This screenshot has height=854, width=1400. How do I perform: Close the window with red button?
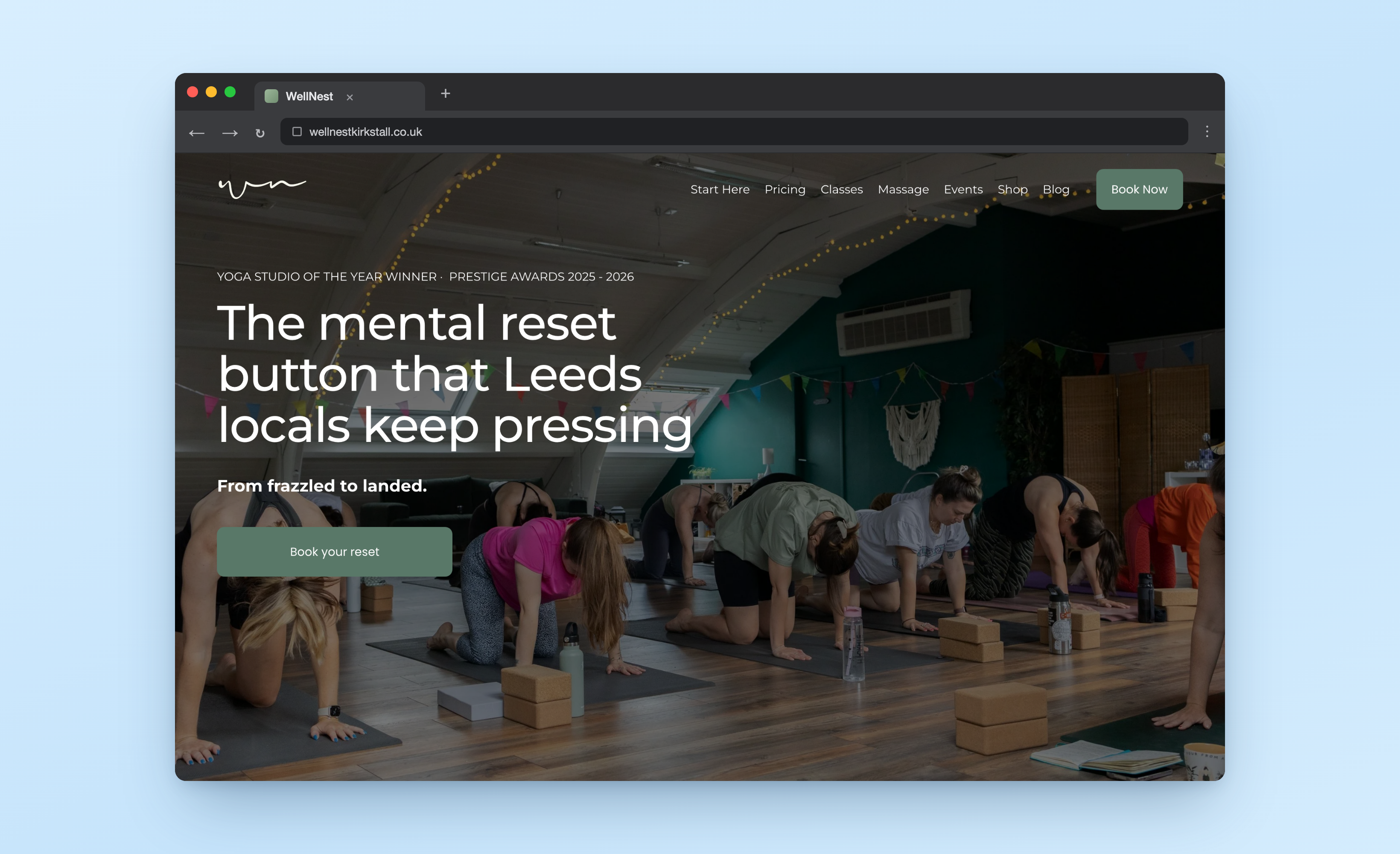click(192, 92)
